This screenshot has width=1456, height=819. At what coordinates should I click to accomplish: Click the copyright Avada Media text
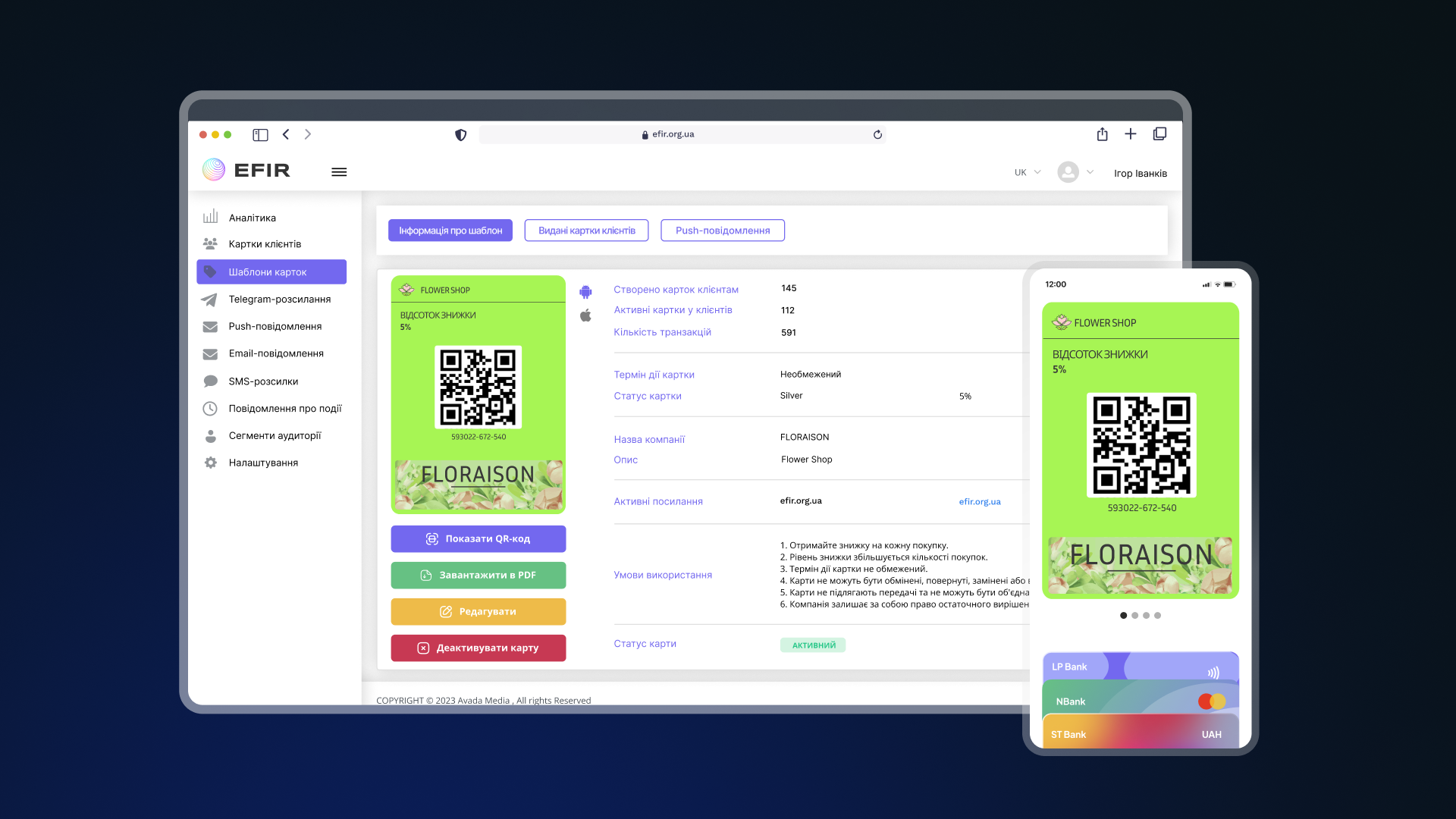pyautogui.click(x=483, y=701)
